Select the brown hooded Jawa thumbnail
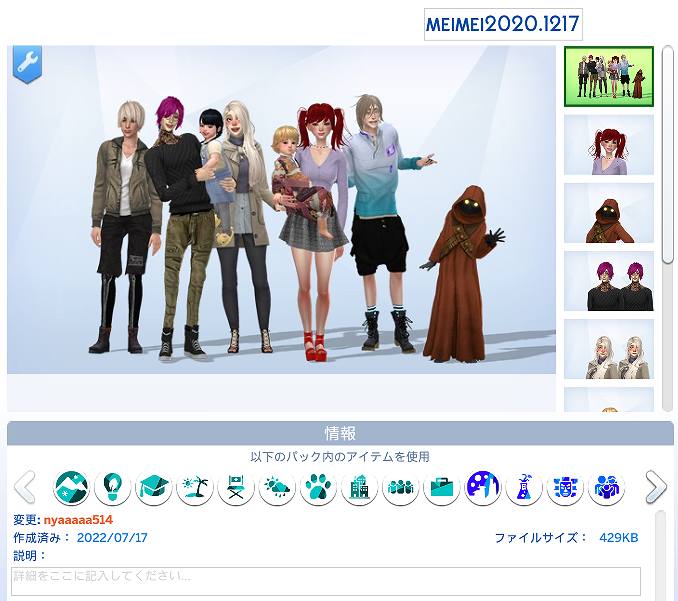678x601 pixels. pyautogui.click(x=608, y=213)
